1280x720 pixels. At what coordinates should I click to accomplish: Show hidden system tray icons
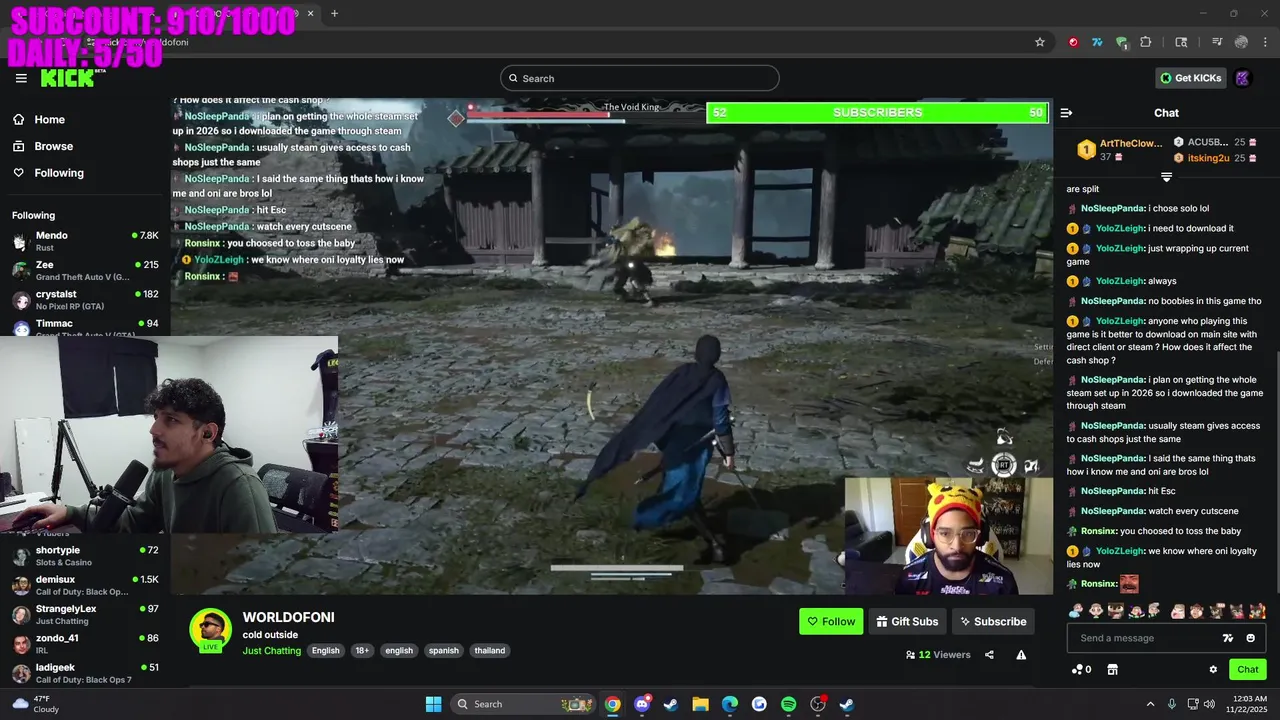click(1150, 704)
